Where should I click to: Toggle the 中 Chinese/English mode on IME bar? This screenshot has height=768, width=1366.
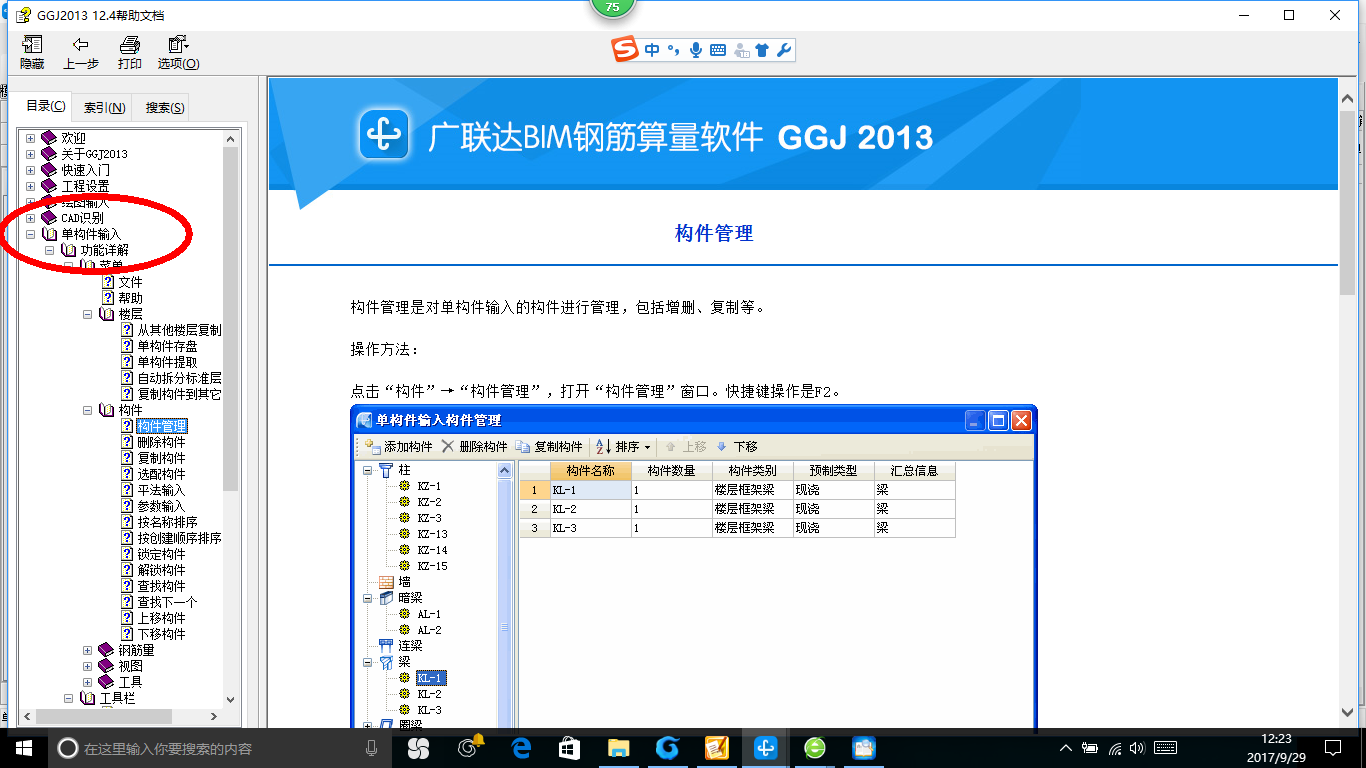[x=652, y=49]
